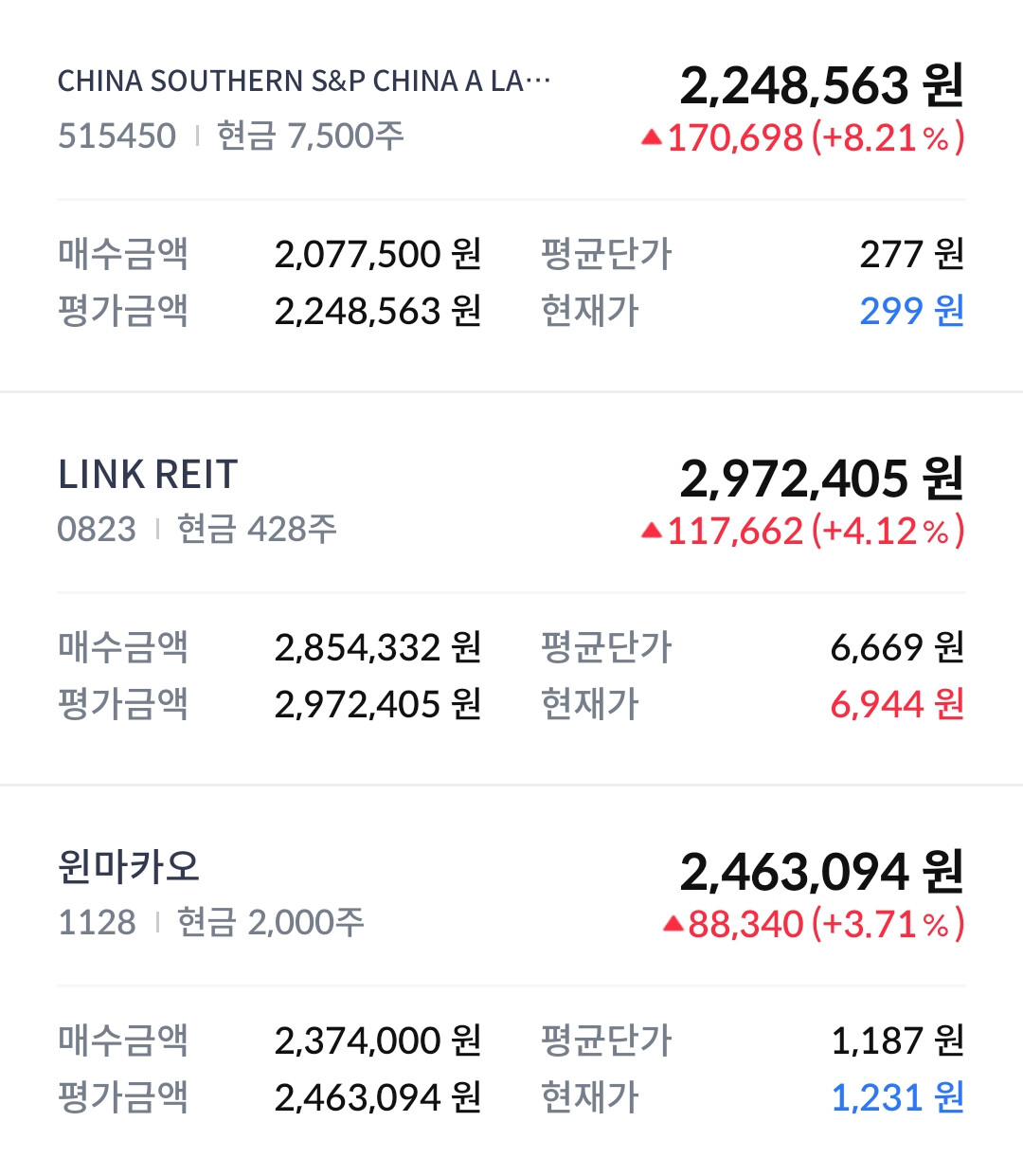The image size is (1023, 1176).
Task: Open the CHINA SOUTHERN S&P CHINA A stock
Action: click(x=303, y=81)
